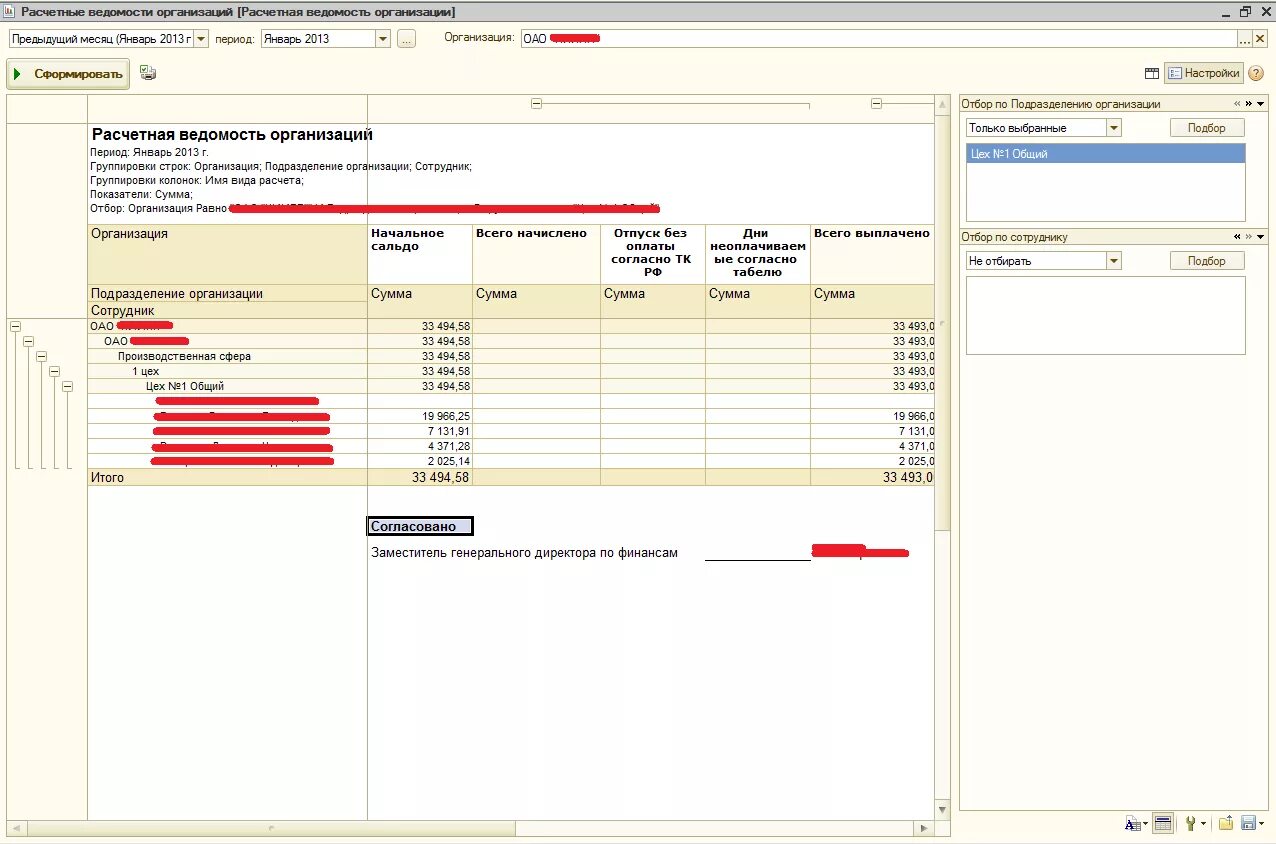Open menu arrow in Отбор по Подразделению header
Screen dimensions: 1276x844
[x=1260, y=104]
